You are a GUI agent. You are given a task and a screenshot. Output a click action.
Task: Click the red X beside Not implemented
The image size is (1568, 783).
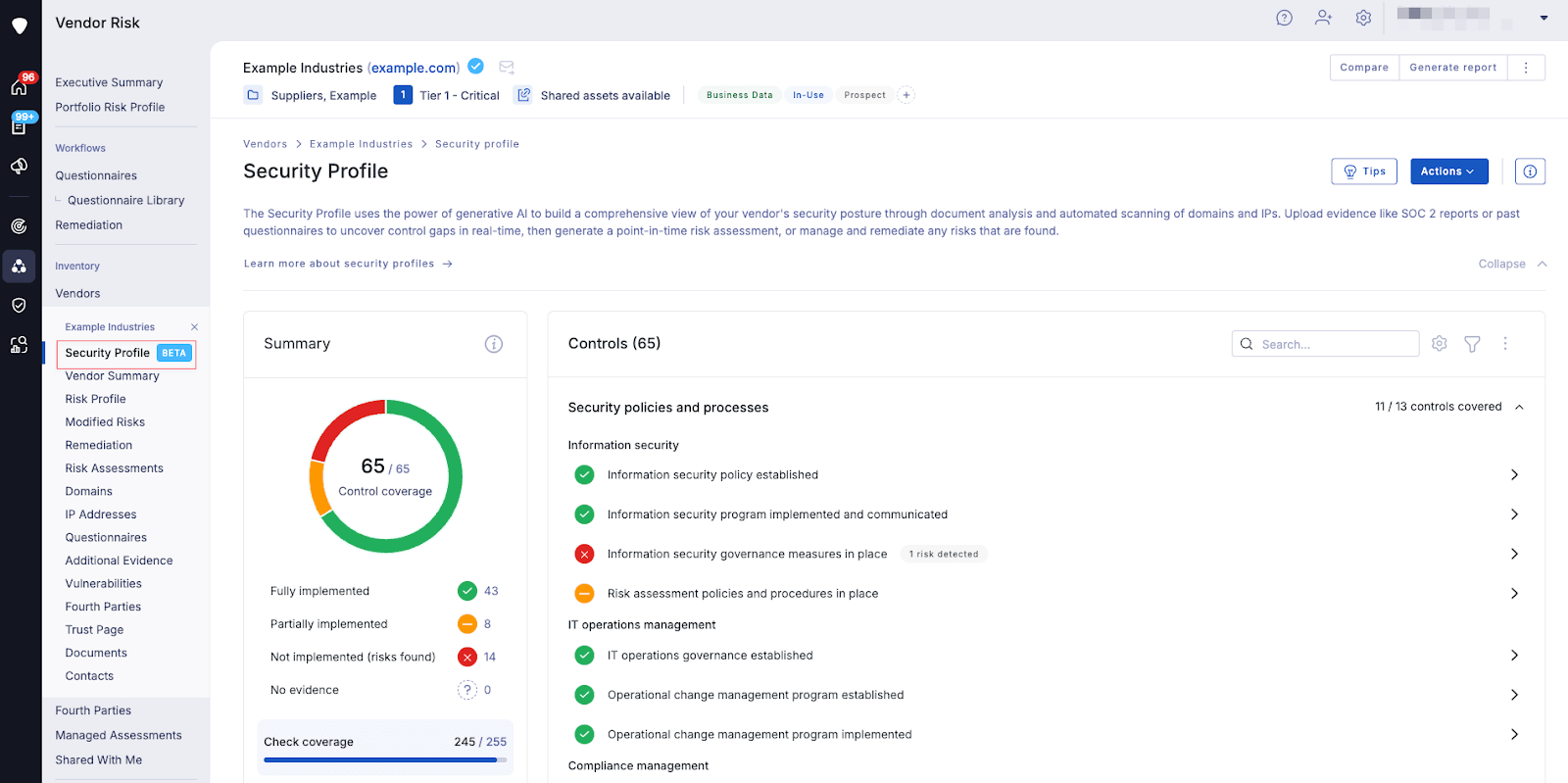467,658
